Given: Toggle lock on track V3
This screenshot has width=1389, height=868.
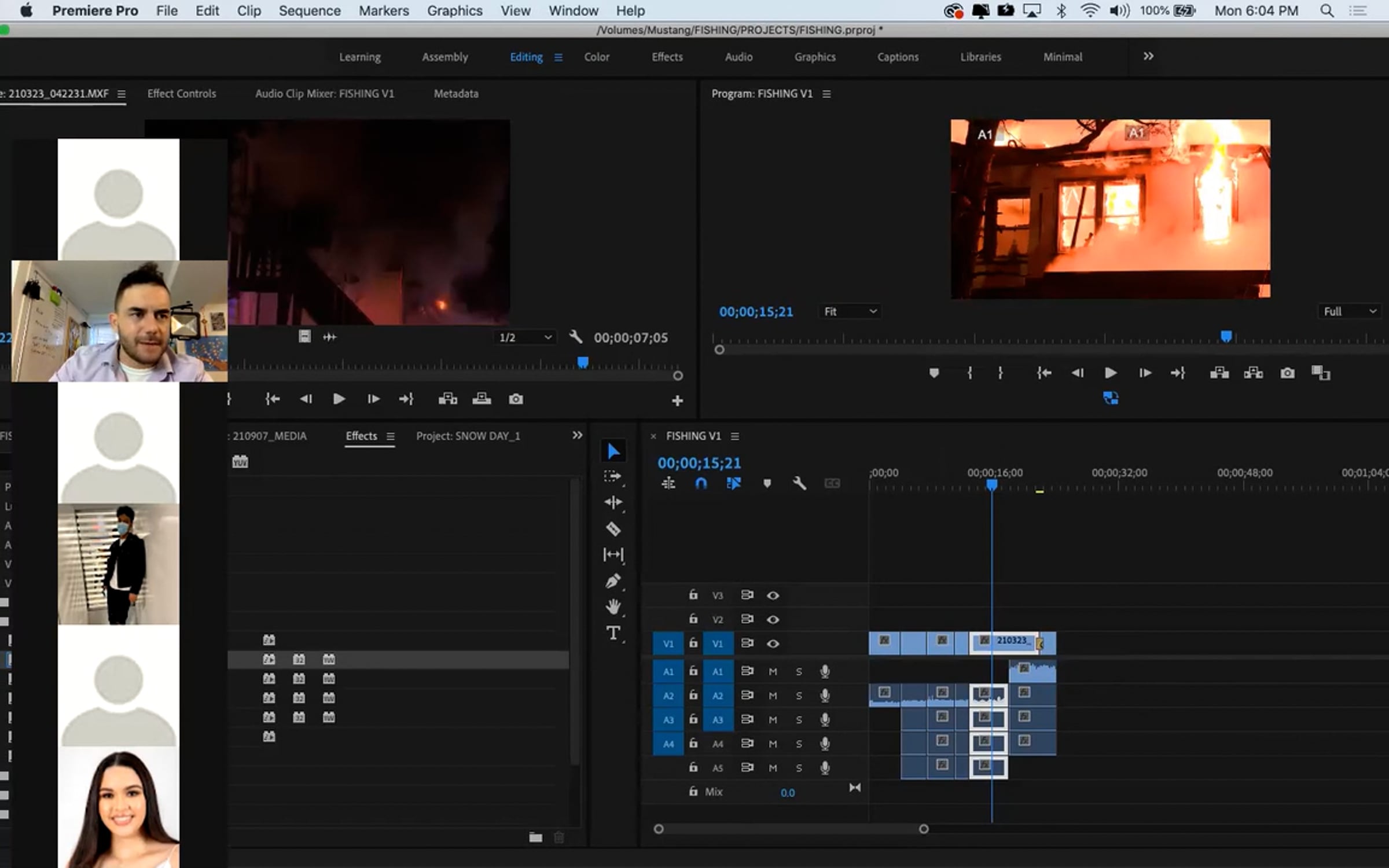Looking at the screenshot, I should pyautogui.click(x=693, y=595).
